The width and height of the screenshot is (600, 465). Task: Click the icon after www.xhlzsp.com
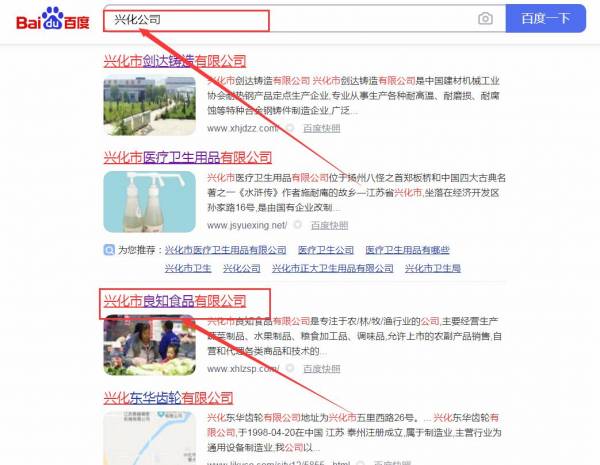click(290, 369)
